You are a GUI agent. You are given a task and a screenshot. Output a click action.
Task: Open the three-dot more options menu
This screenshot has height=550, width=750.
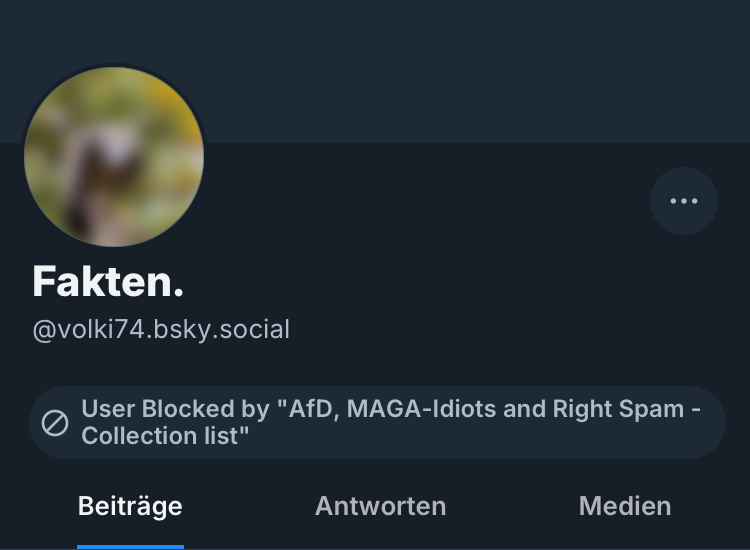[684, 201]
